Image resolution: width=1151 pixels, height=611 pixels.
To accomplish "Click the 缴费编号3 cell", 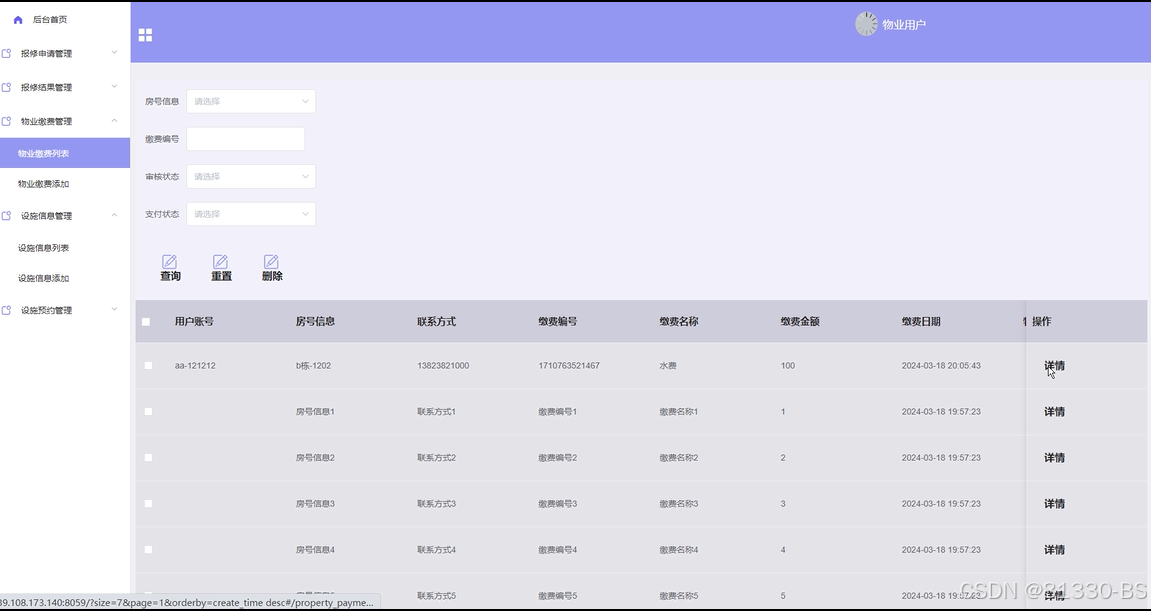I will point(558,504).
